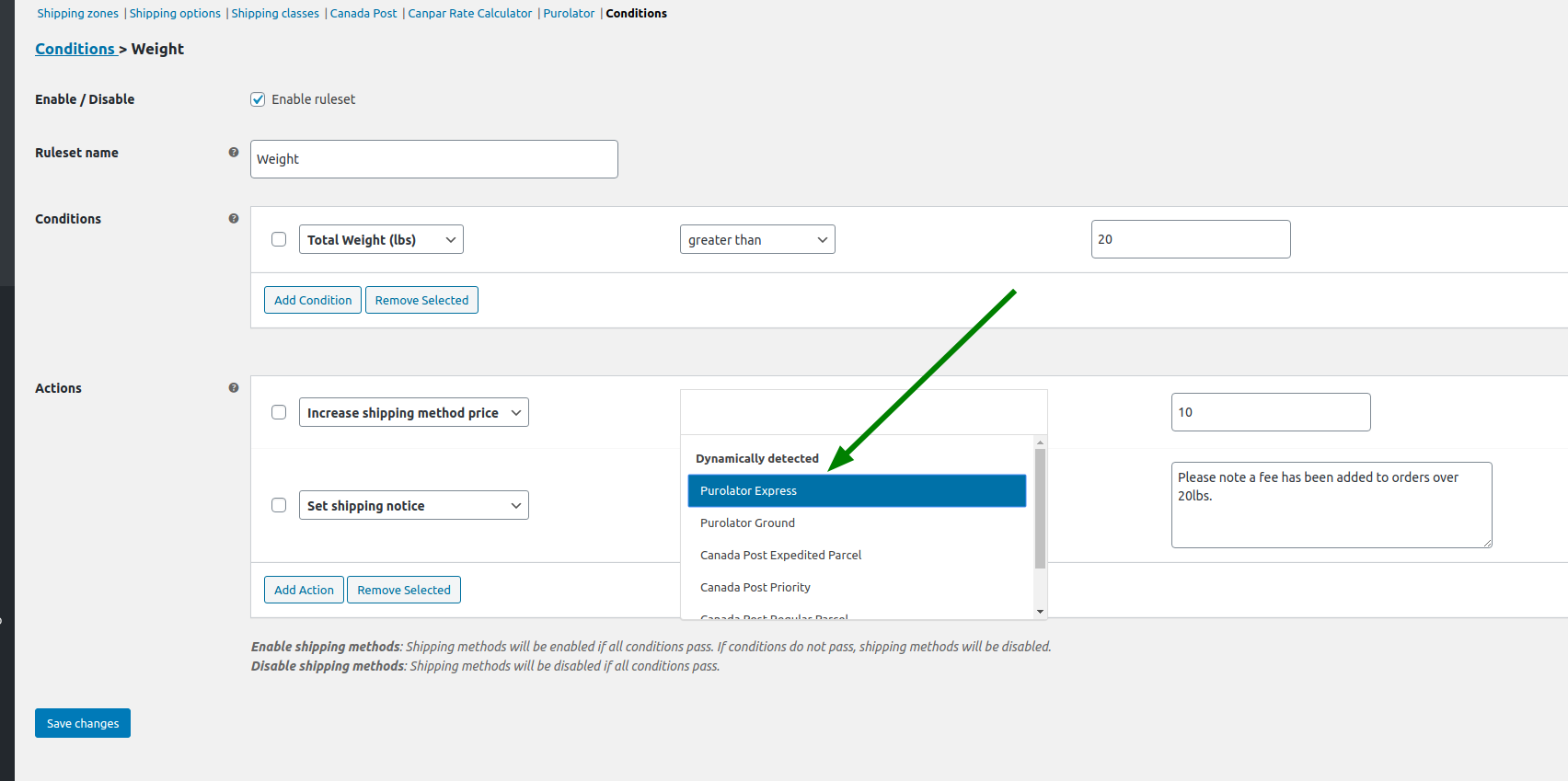Image resolution: width=1568 pixels, height=781 pixels.
Task: Open the Canada Post tab
Action: point(363,14)
